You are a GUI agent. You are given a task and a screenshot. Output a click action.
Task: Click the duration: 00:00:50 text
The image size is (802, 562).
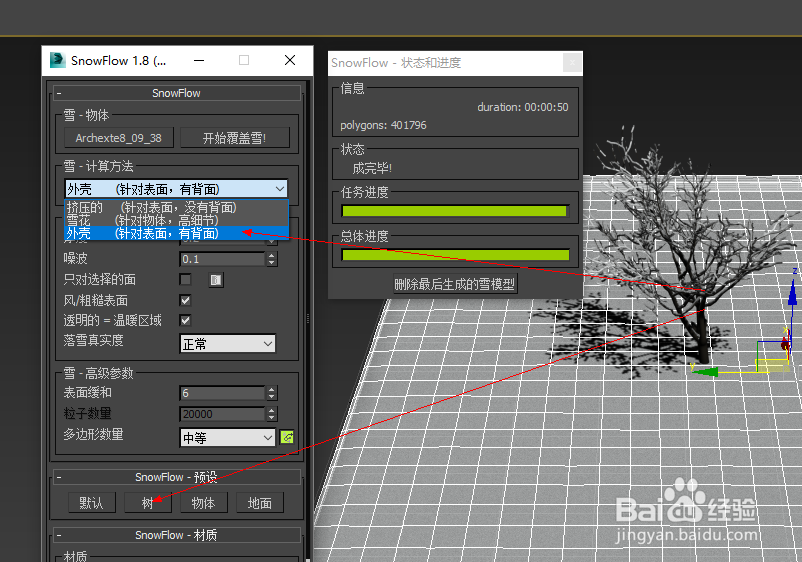523,107
